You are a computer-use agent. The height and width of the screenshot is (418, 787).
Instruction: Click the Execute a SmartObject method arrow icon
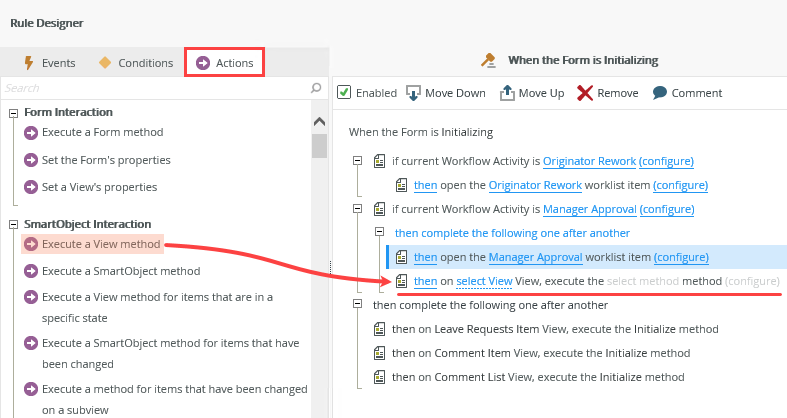coord(30,271)
